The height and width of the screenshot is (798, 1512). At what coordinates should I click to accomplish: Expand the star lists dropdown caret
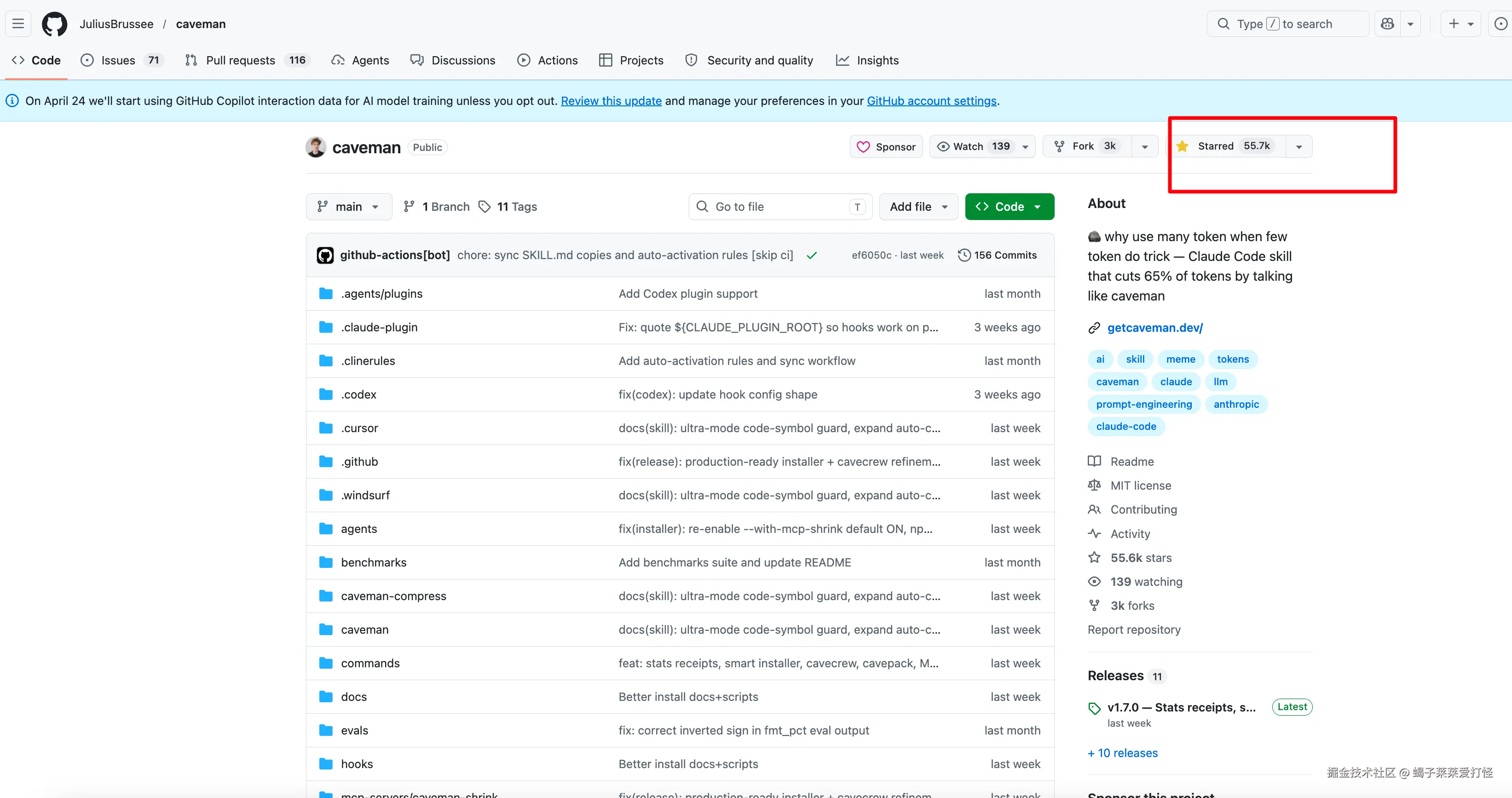[1299, 146]
